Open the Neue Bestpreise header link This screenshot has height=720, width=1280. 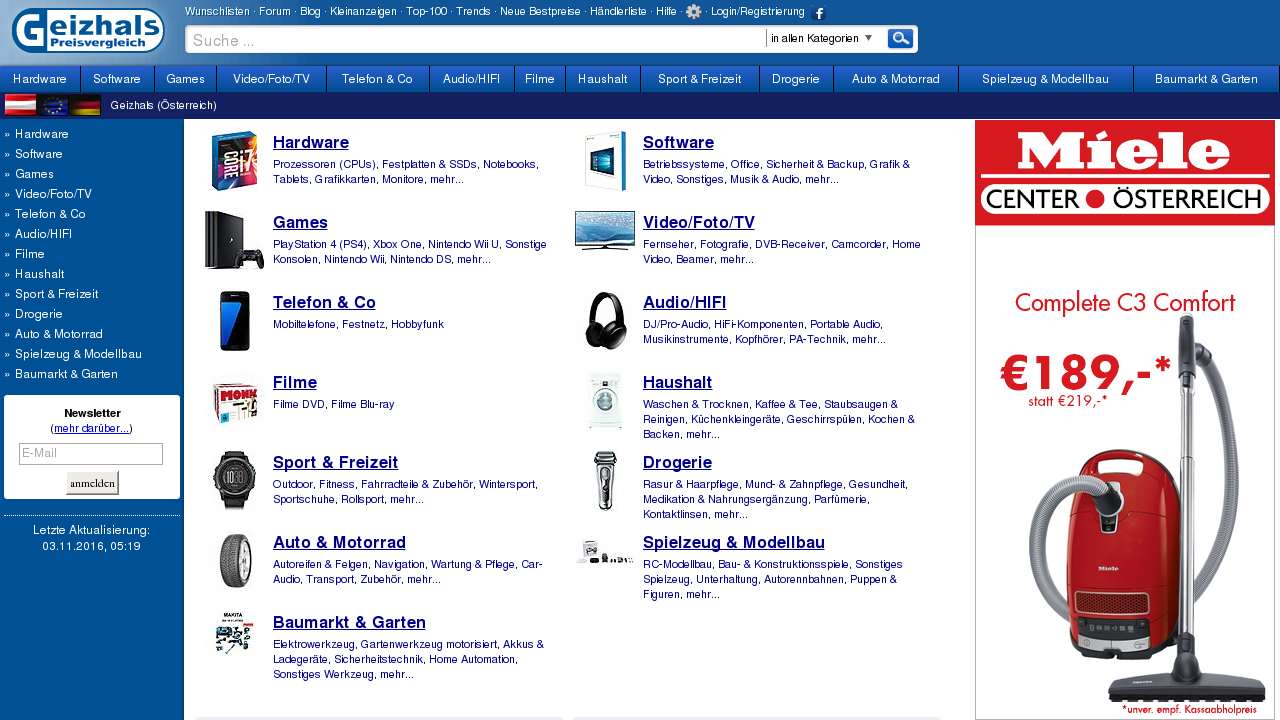[x=540, y=11]
